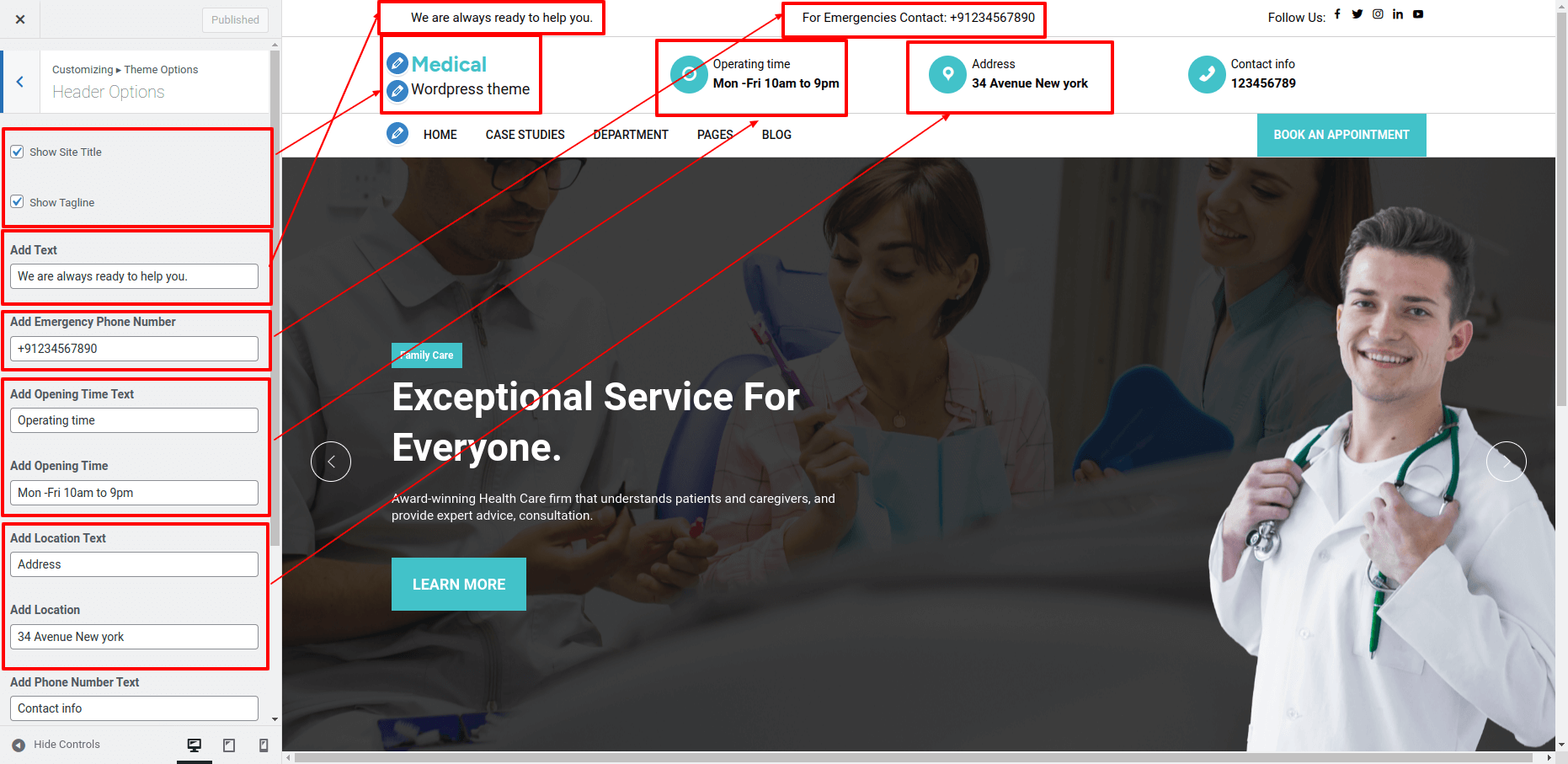1568x764 pixels.
Task: Switch to mobile preview device icon
Action: coord(264,745)
